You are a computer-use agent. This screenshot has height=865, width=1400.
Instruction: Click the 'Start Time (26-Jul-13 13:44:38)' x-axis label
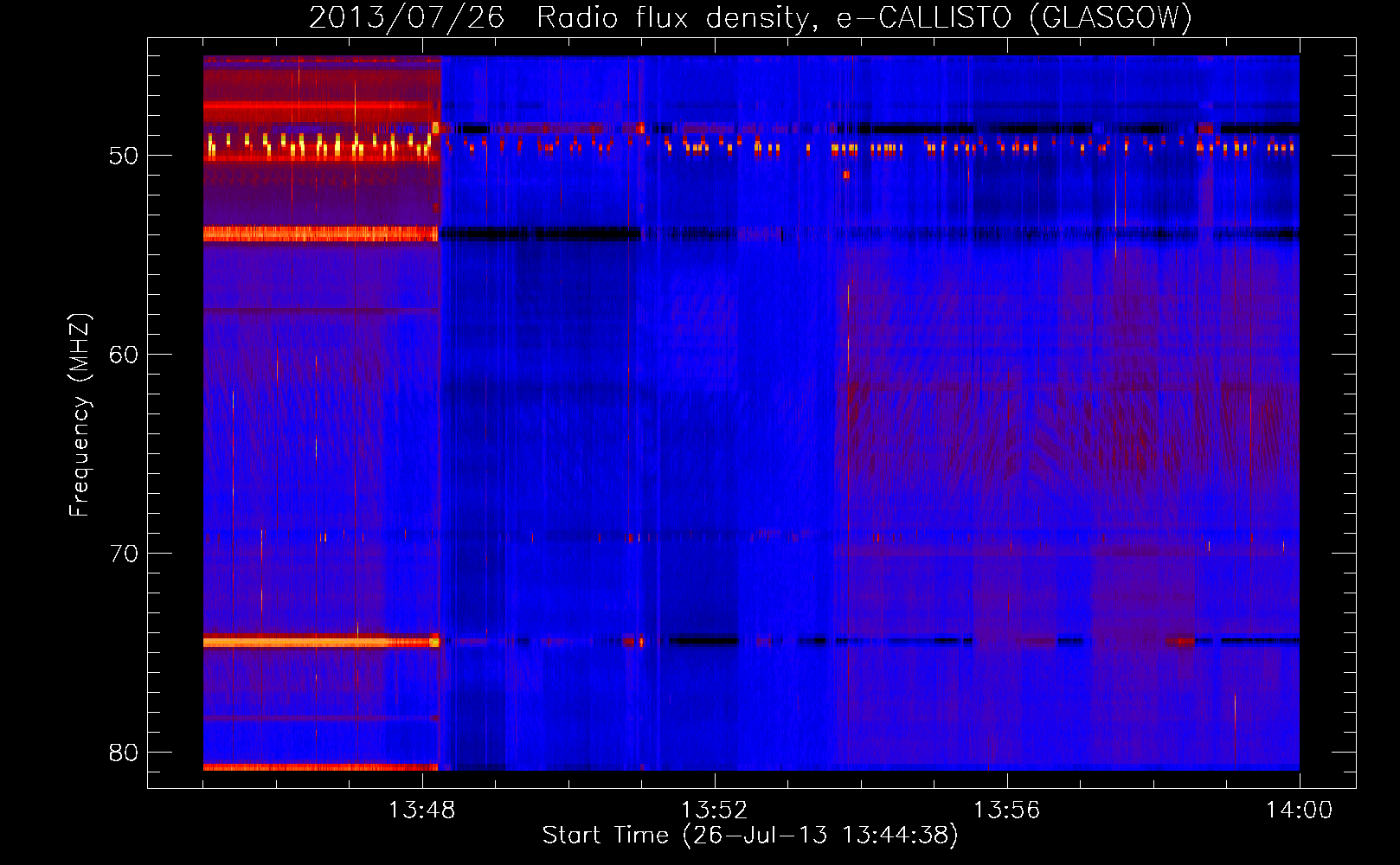(x=750, y=836)
